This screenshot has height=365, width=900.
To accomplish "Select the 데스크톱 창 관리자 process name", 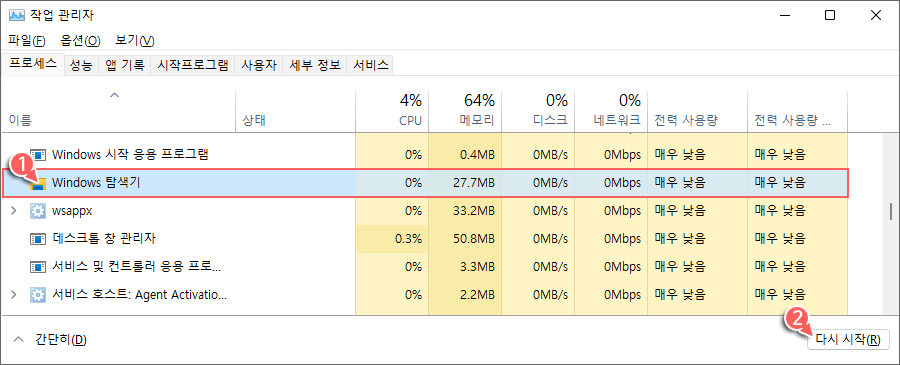I will pyautogui.click(x=103, y=238).
